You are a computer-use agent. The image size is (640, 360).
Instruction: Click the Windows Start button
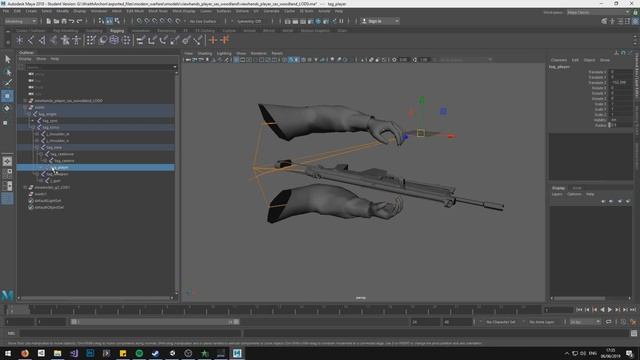8,353
